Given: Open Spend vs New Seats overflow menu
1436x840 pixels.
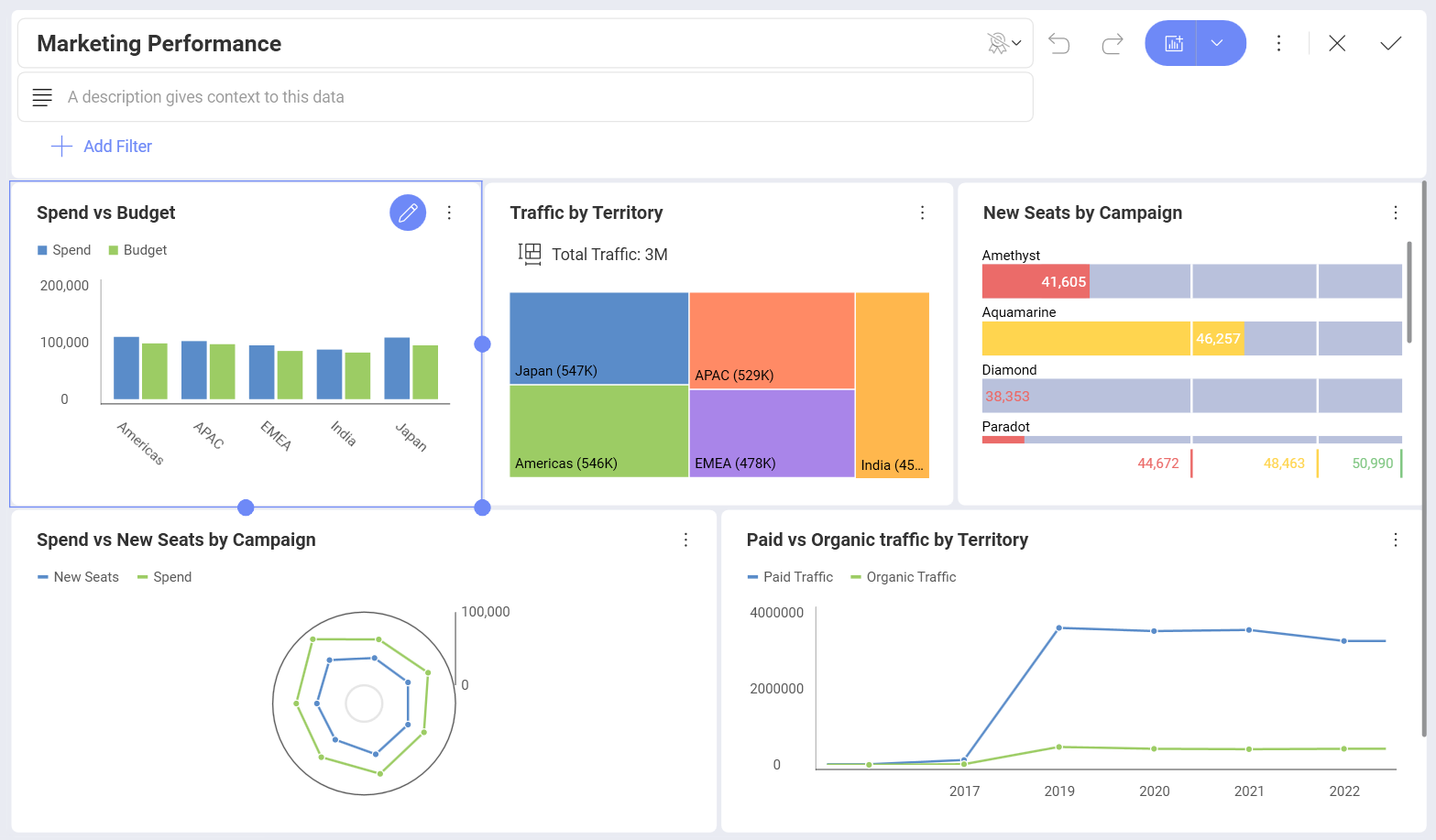Looking at the screenshot, I should 685,540.
